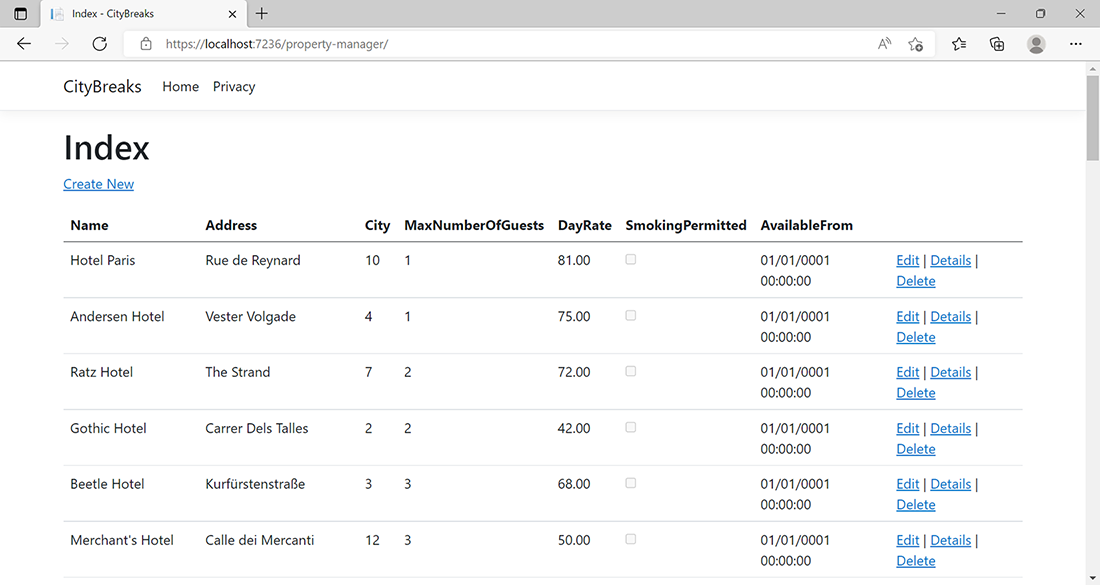Edit the Andersen Hotel record

(x=908, y=316)
